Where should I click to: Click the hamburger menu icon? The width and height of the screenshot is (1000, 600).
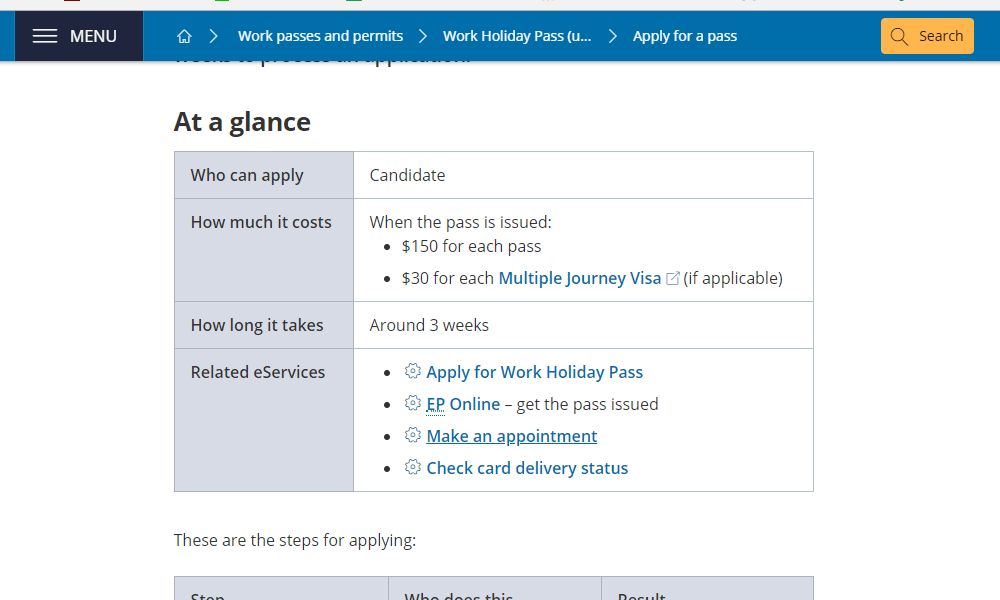pos(45,36)
